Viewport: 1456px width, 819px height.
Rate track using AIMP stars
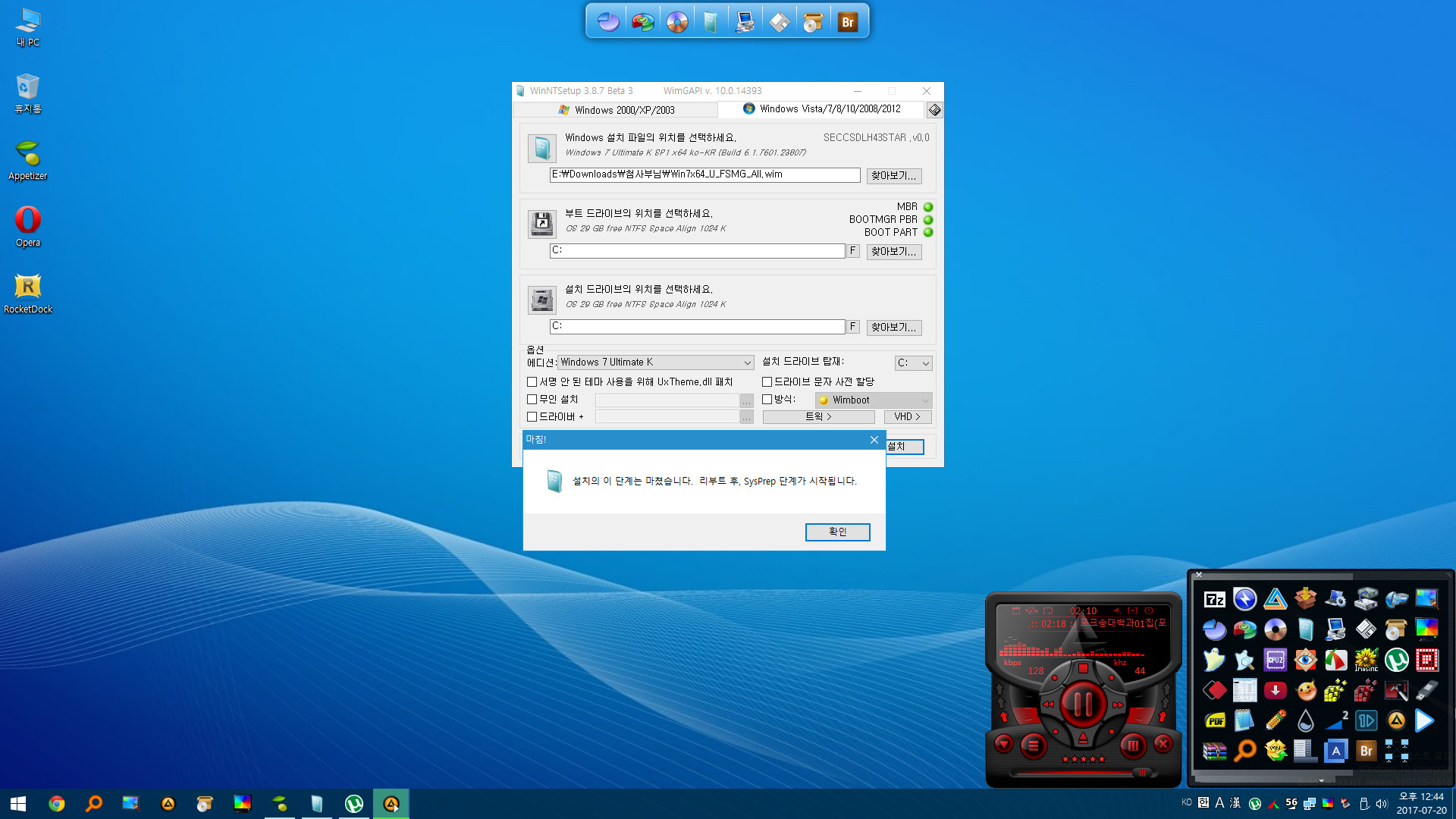coord(1083,759)
